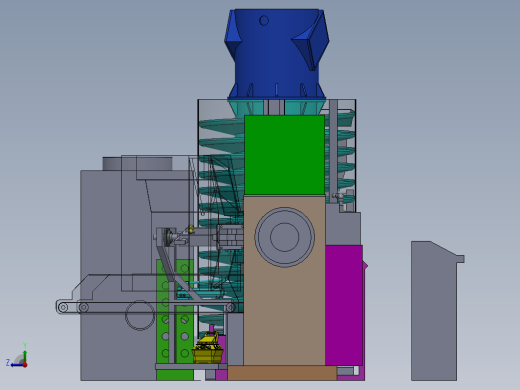Select the green rectangular panel
This screenshot has height=390, width=520.
tap(284, 155)
